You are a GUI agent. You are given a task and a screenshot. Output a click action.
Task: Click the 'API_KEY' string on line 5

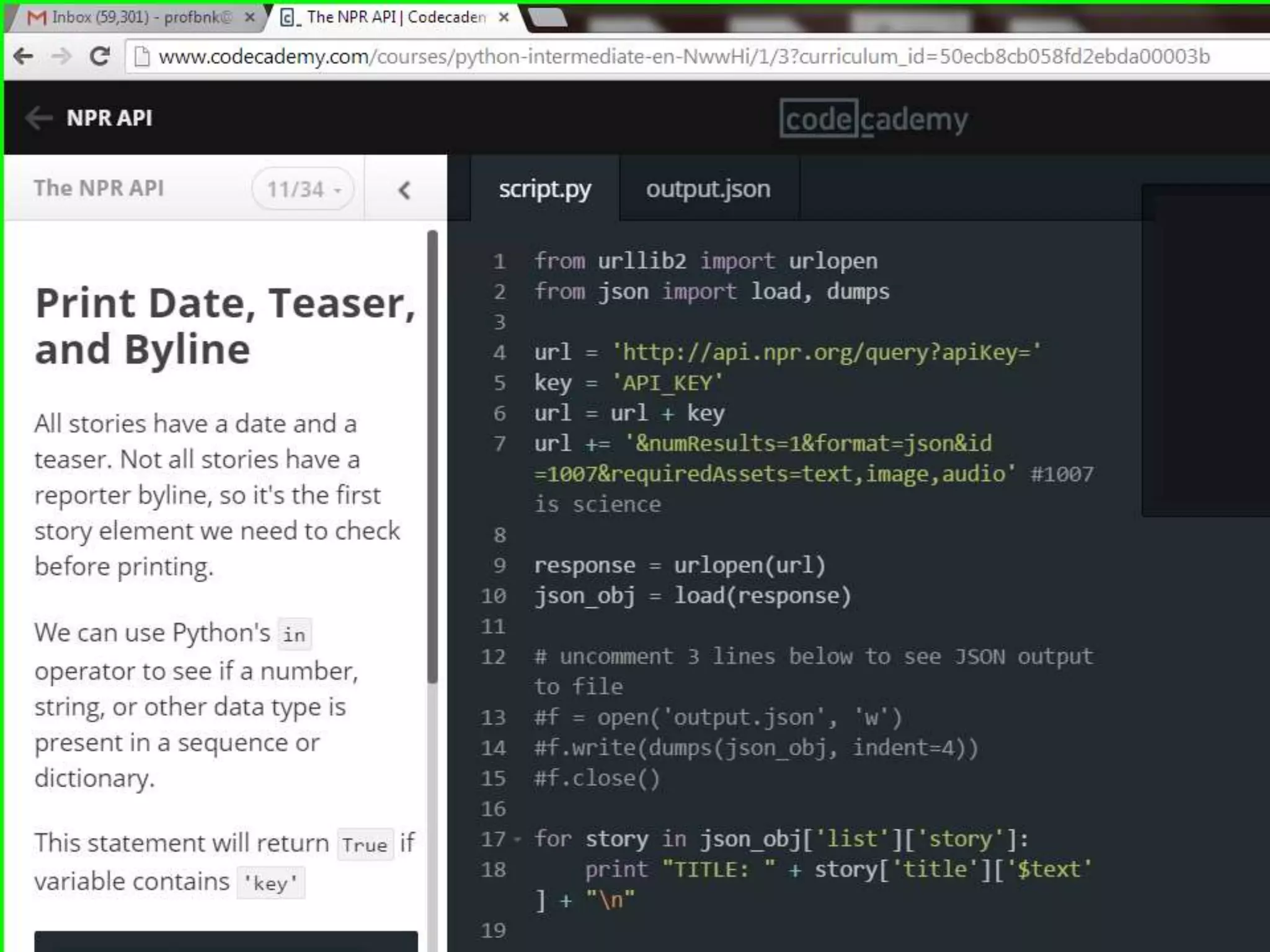point(667,382)
